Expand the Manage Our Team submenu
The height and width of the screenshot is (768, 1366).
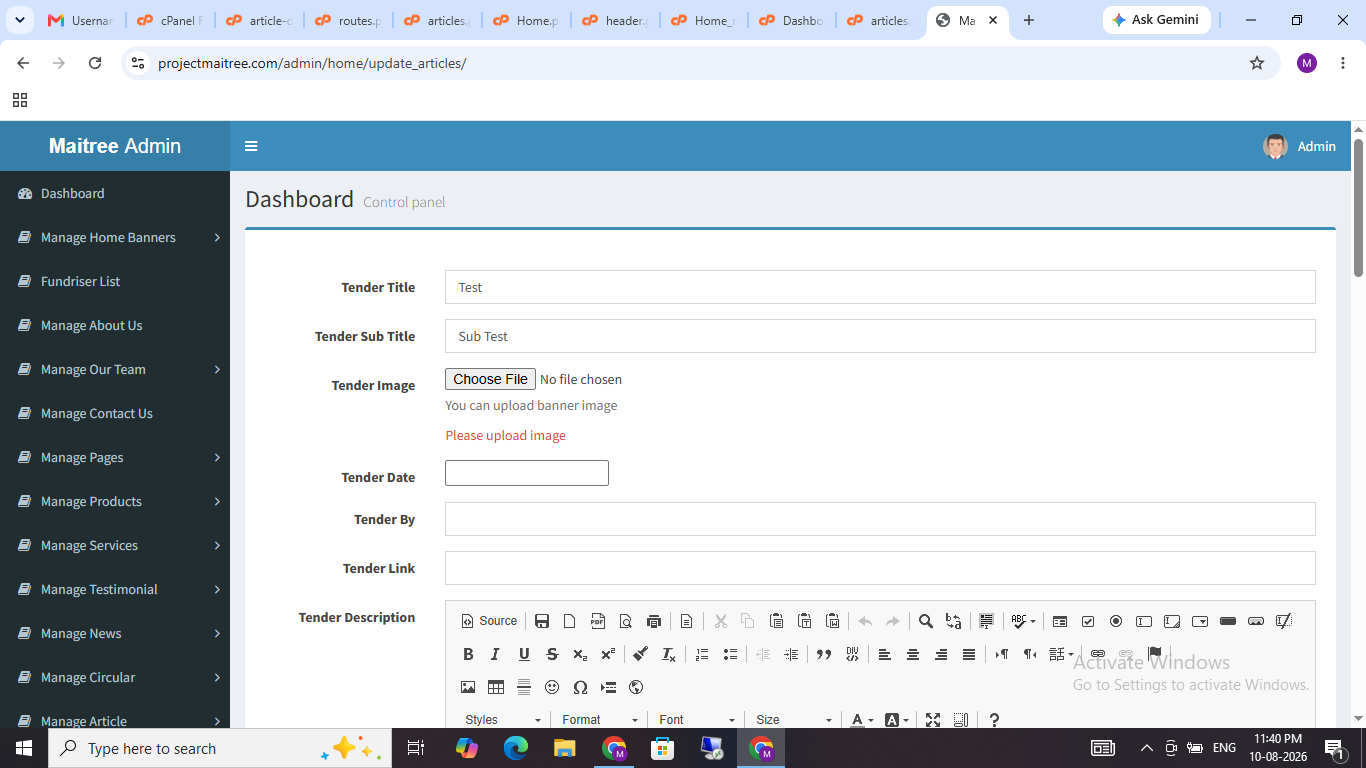point(115,369)
